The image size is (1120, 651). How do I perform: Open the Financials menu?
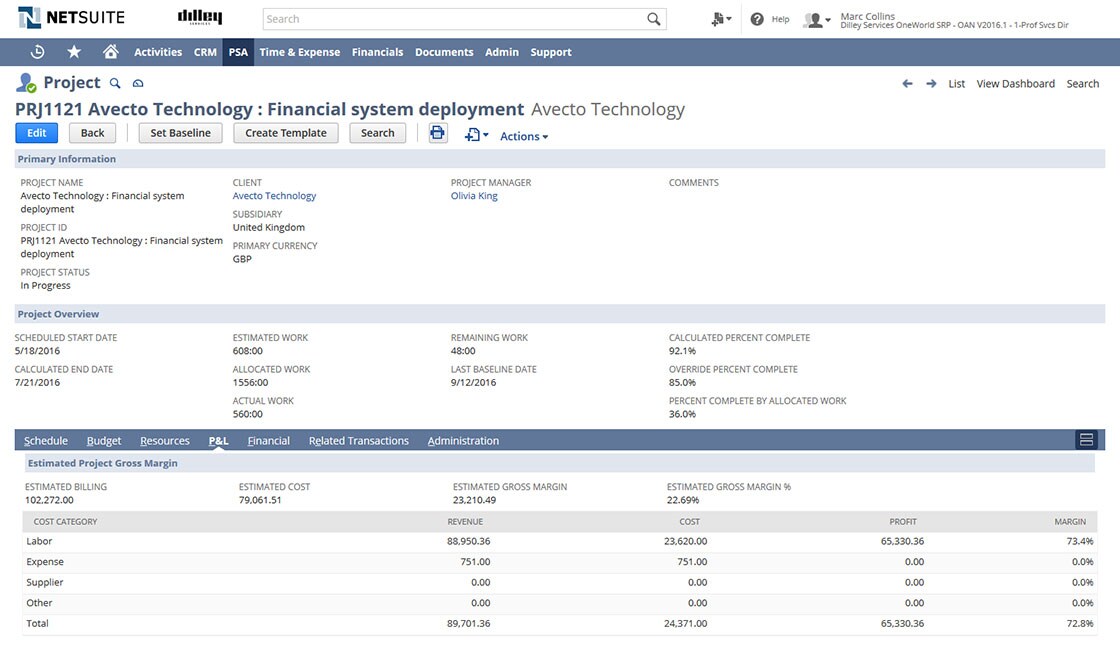click(377, 52)
